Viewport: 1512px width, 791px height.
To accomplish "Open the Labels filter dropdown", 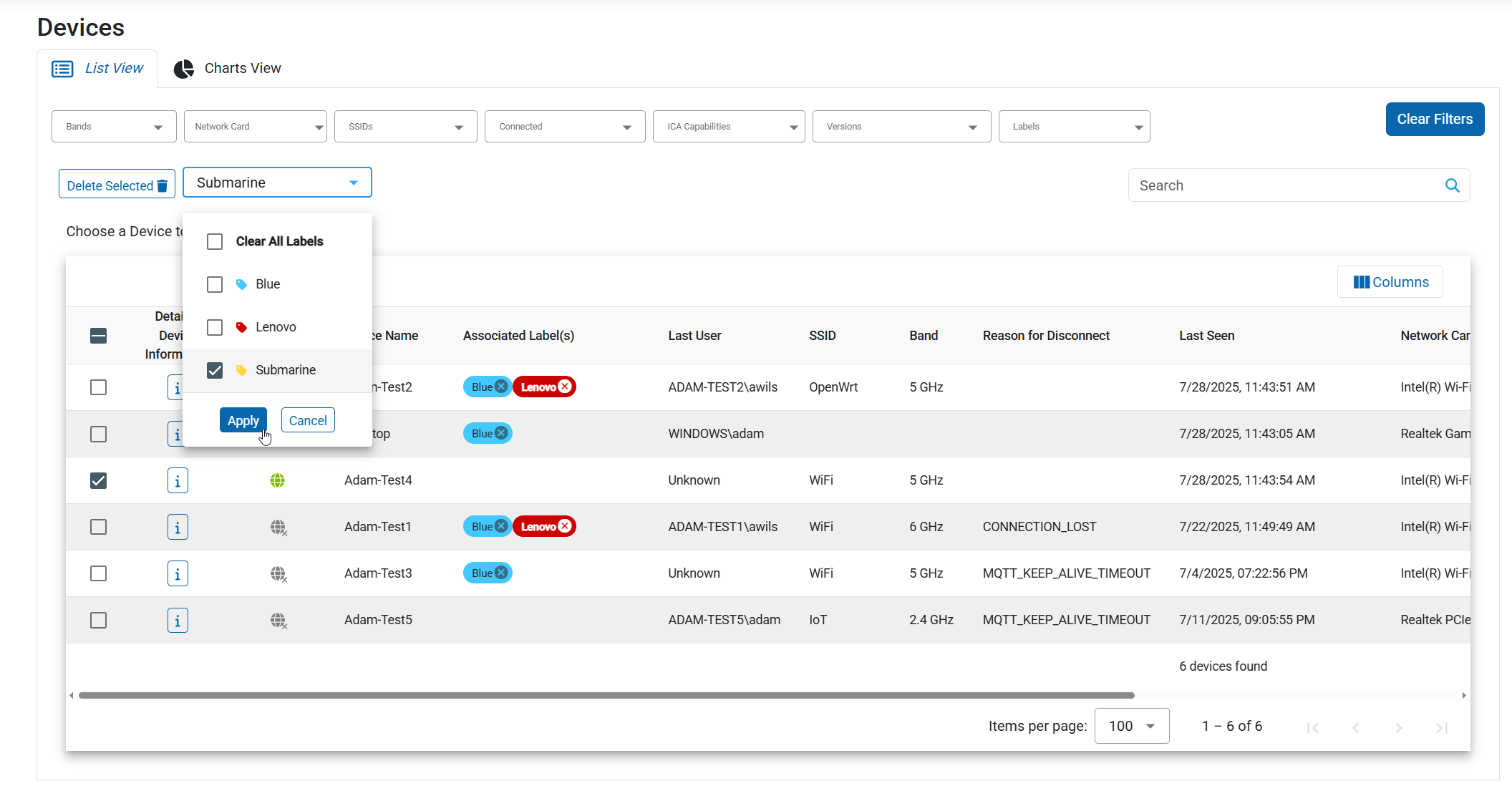I will tap(1074, 127).
